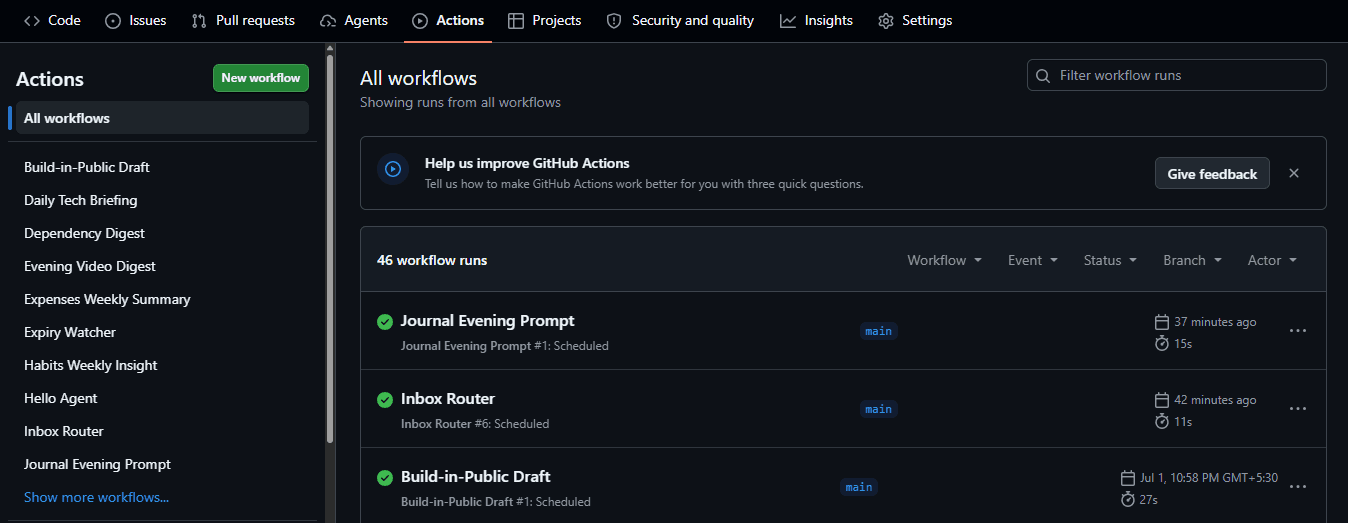Open the Branch filter dropdown

pyautogui.click(x=1192, y=260)
